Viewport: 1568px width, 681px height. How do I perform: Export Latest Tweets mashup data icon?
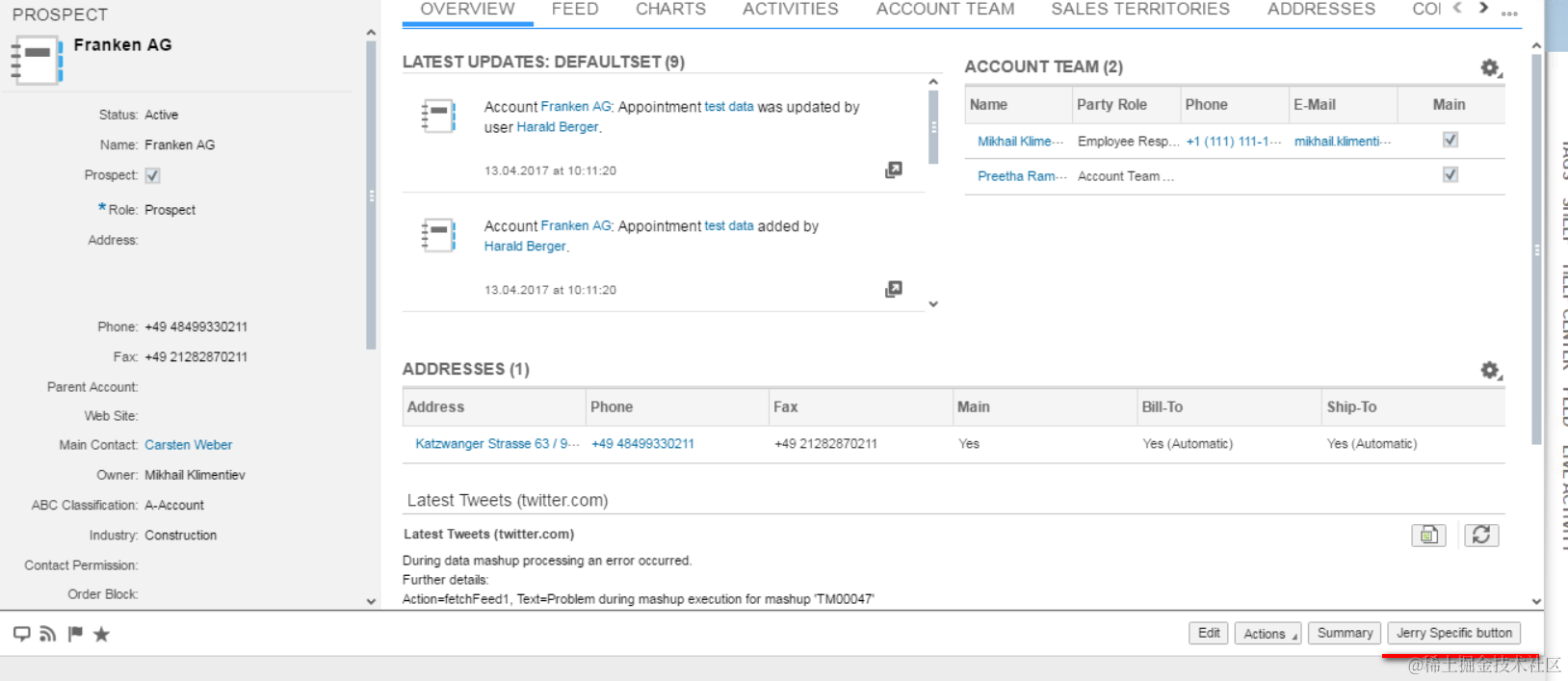pos(1428,535)
